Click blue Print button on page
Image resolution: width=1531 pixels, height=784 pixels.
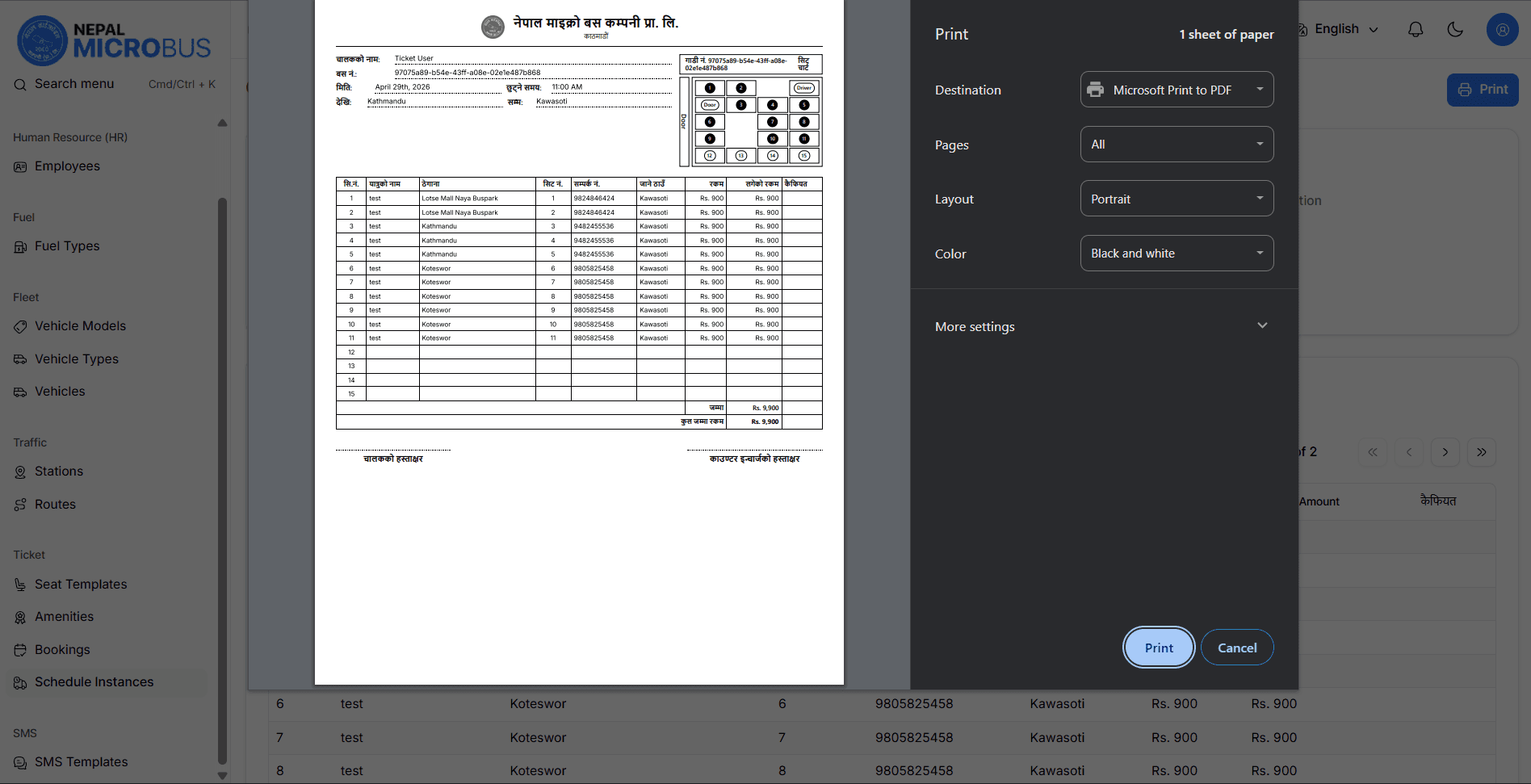point(1483,90)
